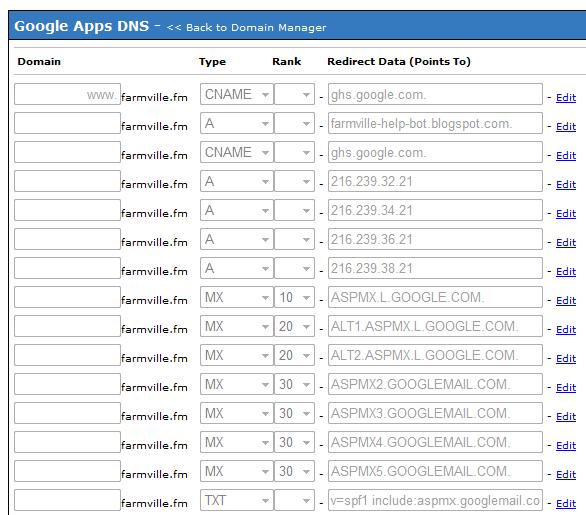The width and height of the screenshot is (586, 515).
Task: Click redirect field showing ALT2.ASPMX.L.GOOGLE.COM.
Action: pyautogui.click(x=435, y=355)
